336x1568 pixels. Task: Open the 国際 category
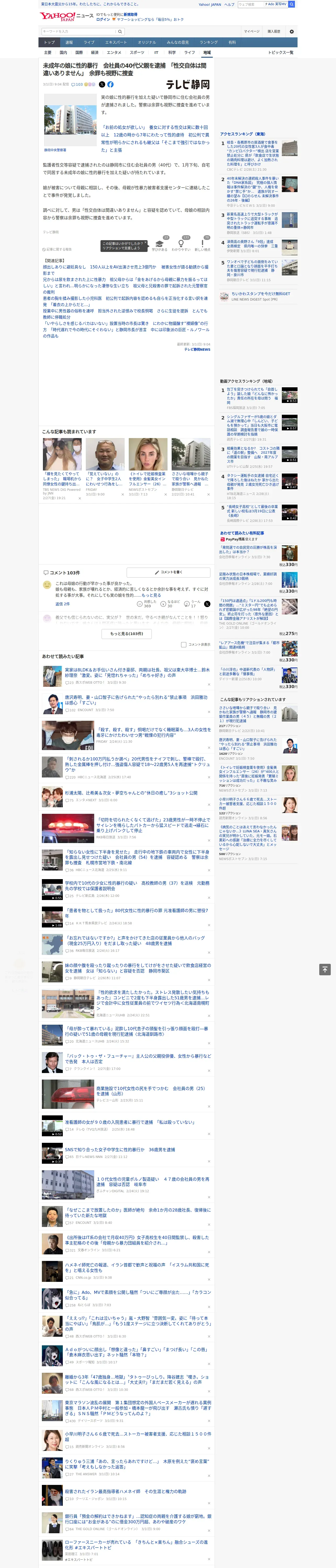click(79, 52)
